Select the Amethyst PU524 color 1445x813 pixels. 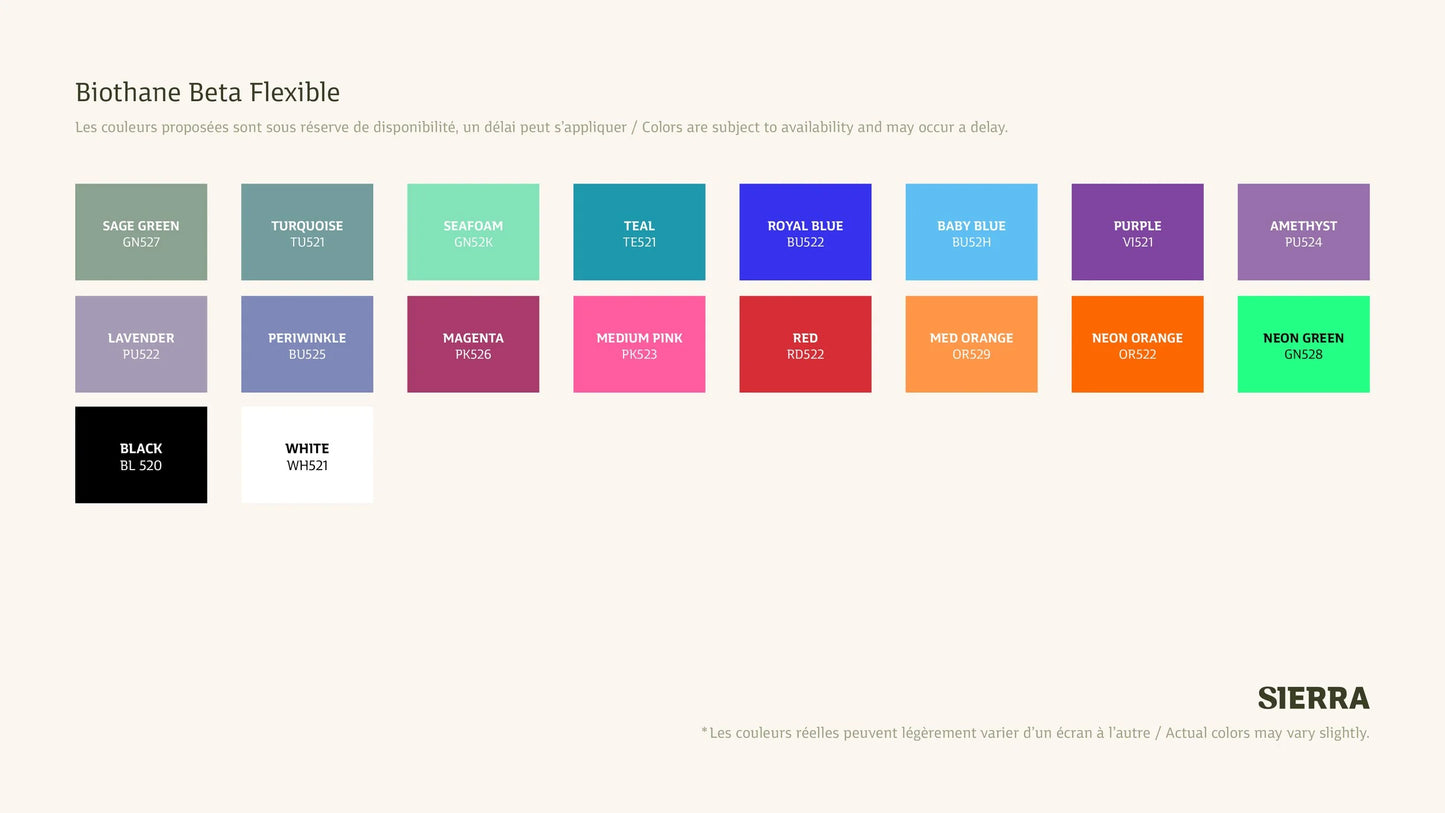[x=1303, y=232]
